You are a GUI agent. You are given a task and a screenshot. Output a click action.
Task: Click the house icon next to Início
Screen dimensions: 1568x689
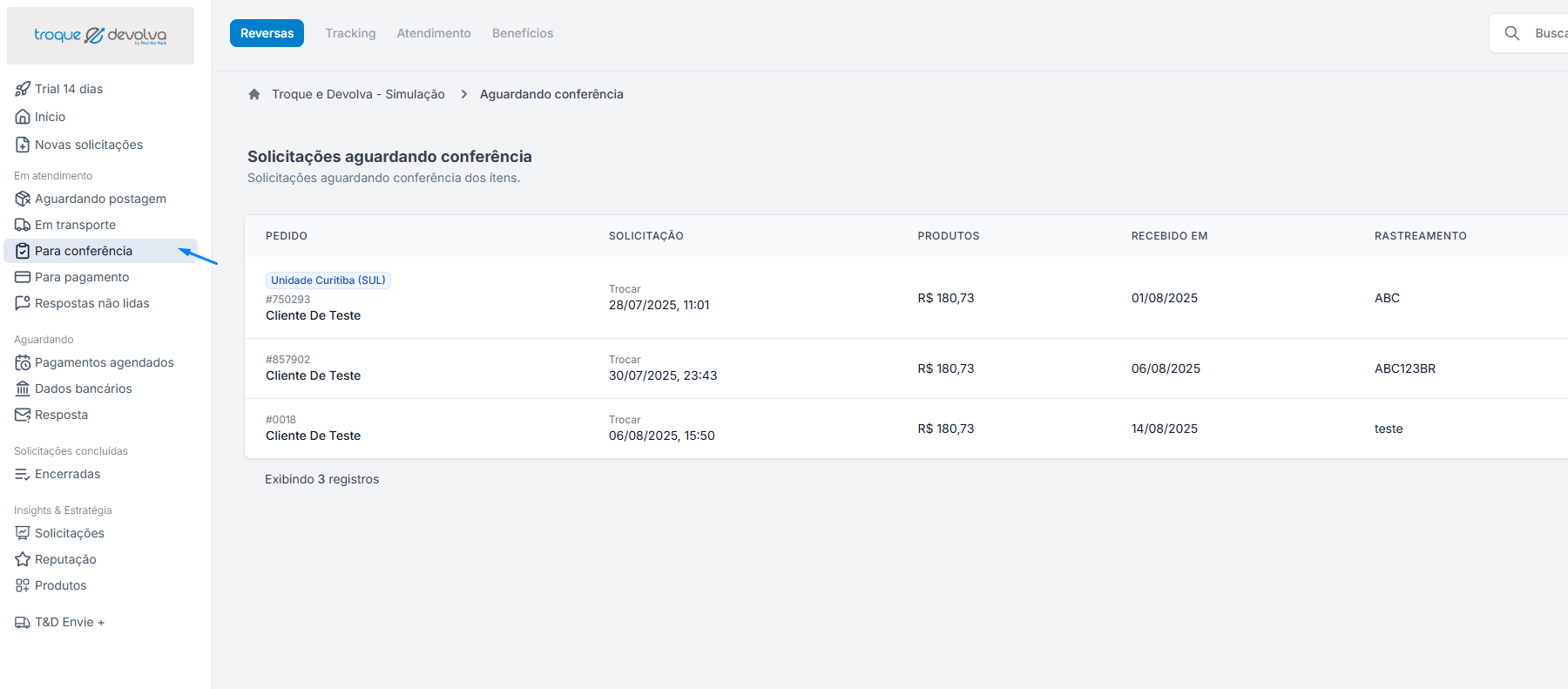23,117
